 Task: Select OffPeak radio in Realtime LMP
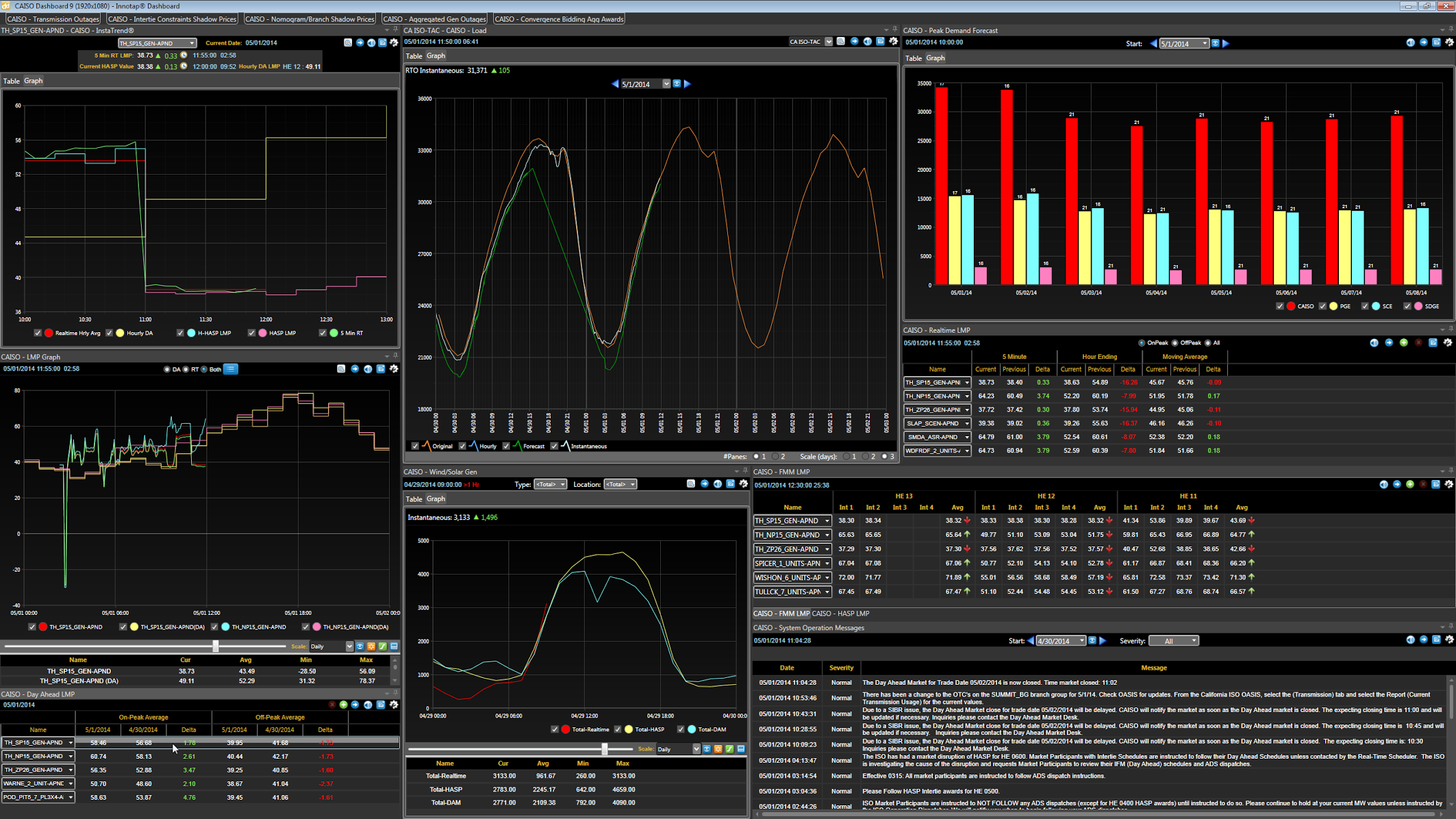pos(1175,343)
